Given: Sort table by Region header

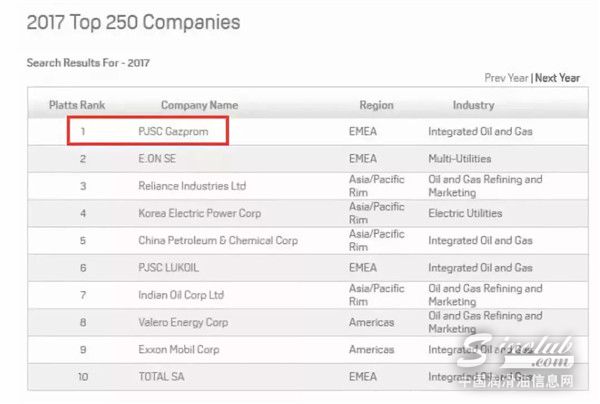Looking at the screenshot, I should click(376, 105).
